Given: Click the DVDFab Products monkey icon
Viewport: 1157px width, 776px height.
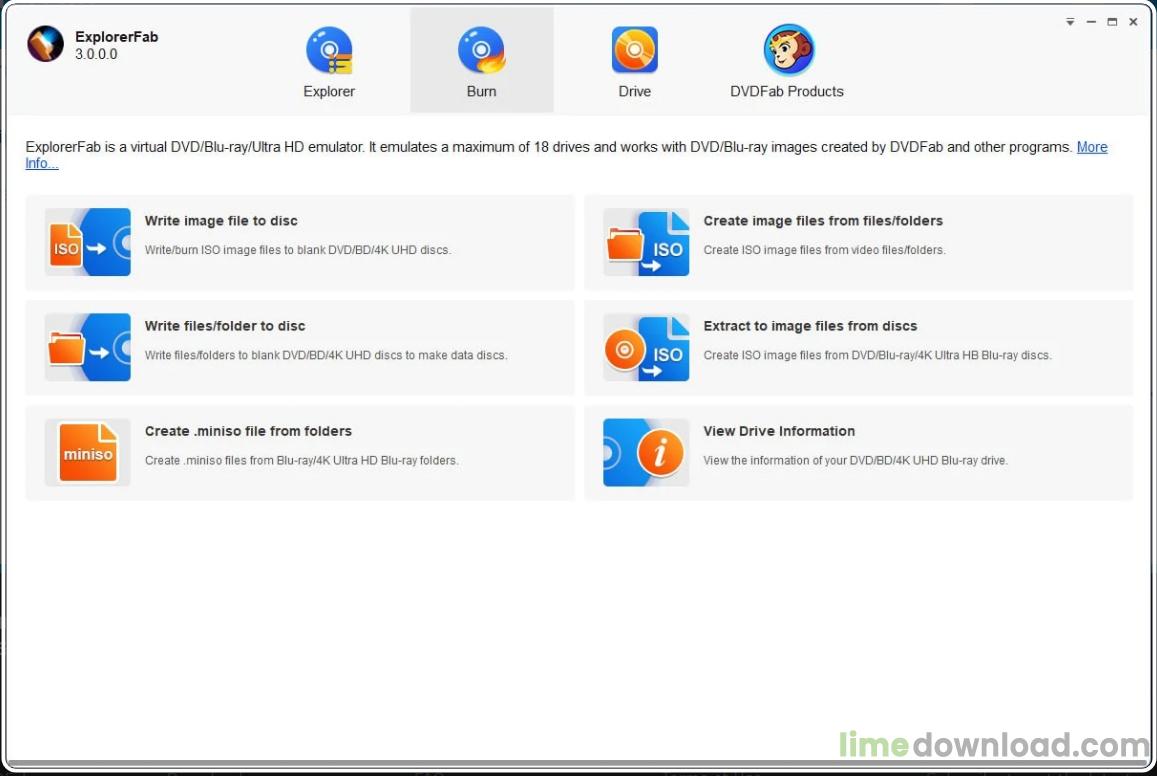Looking at the screenshot, I should 788,49.
